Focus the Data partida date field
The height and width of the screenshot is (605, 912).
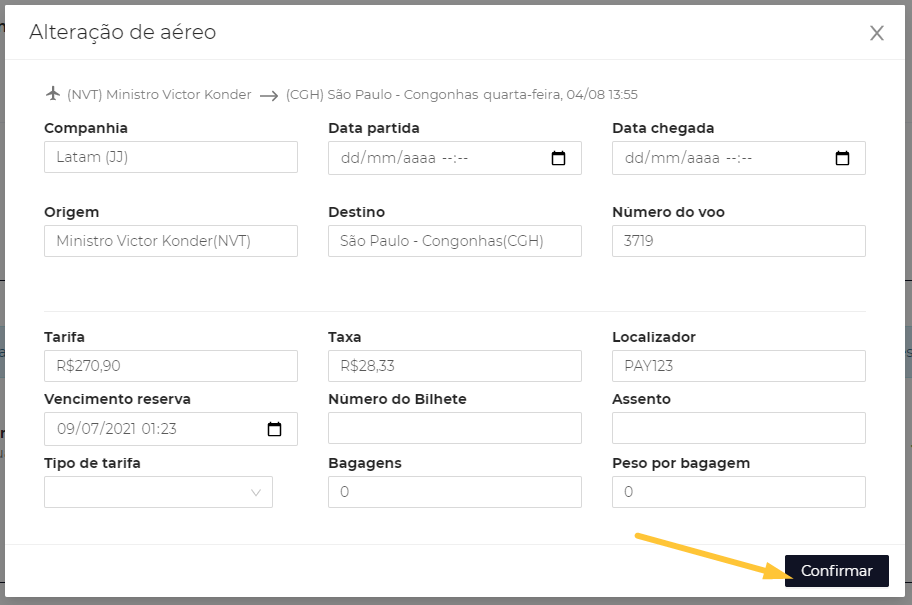coord(455,158)
